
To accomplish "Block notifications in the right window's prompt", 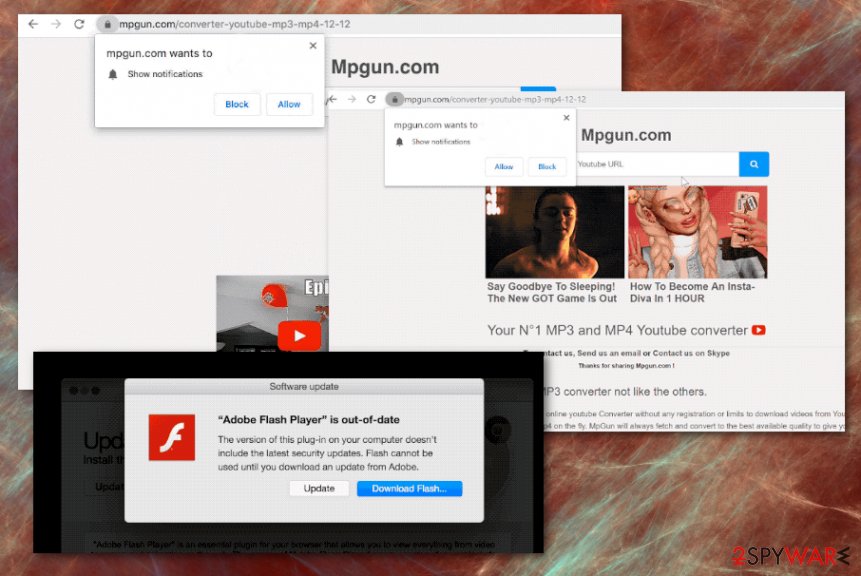I will (x=547, y=166).
